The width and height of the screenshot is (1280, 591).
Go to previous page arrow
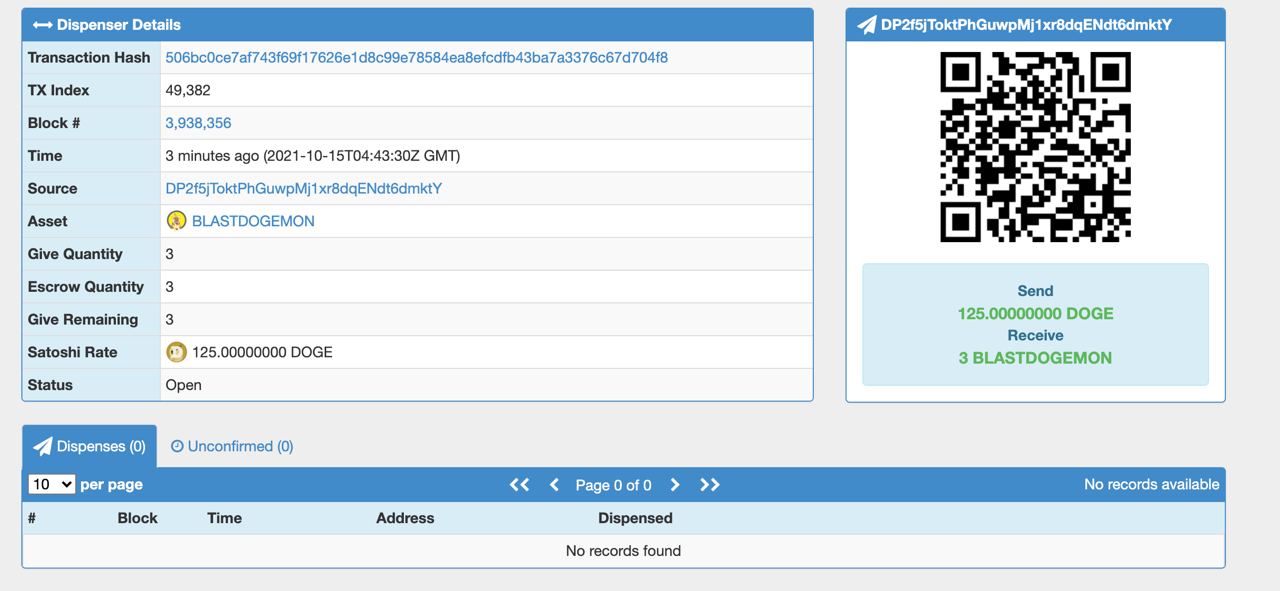point(554,484)
